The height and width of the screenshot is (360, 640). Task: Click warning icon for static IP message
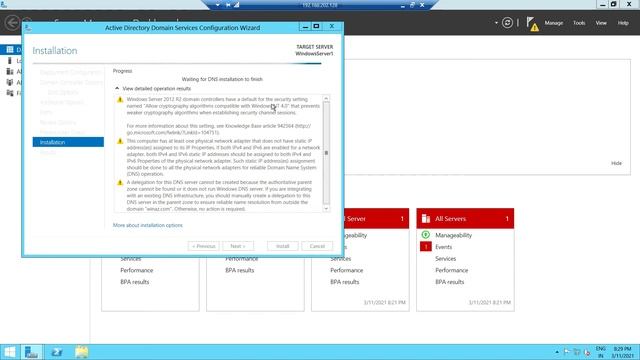(x=120, y=141)
